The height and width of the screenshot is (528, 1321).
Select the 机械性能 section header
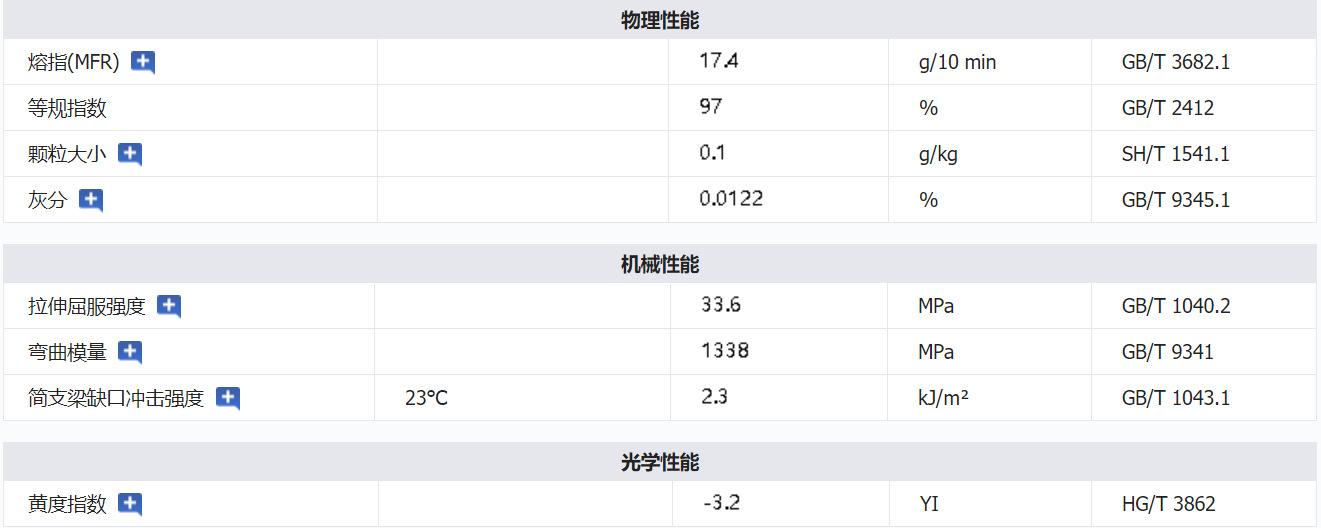660,264
